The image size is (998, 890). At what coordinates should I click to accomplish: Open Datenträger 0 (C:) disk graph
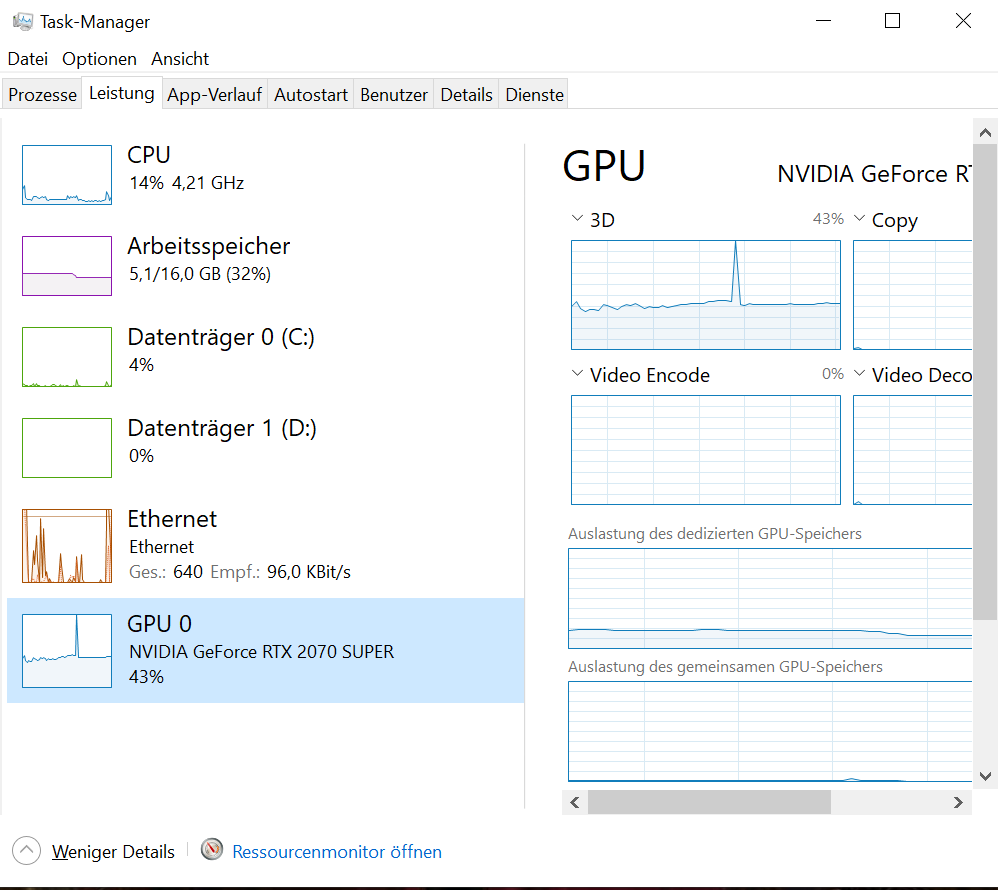67,357
